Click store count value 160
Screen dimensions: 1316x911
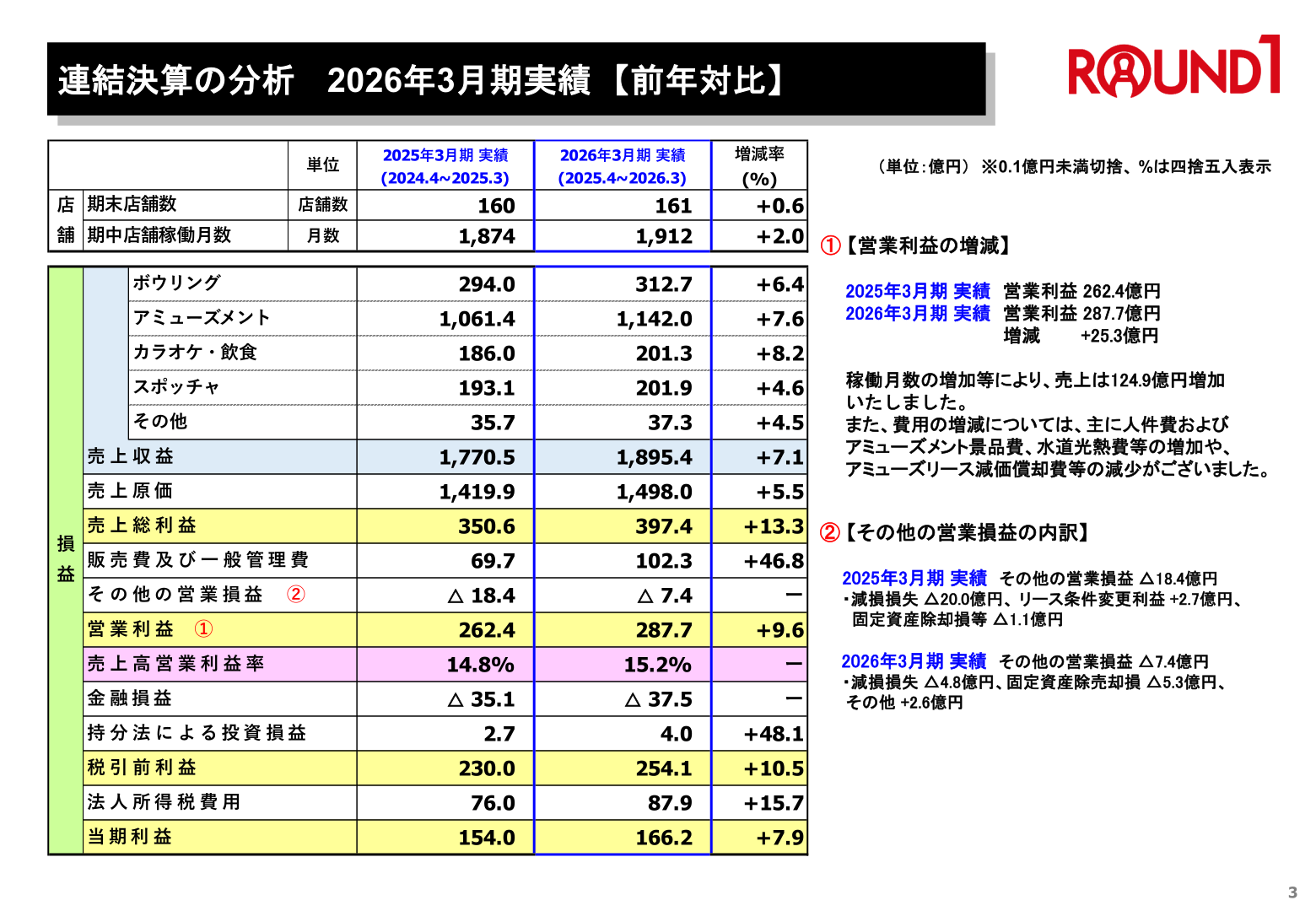[496, 206]
